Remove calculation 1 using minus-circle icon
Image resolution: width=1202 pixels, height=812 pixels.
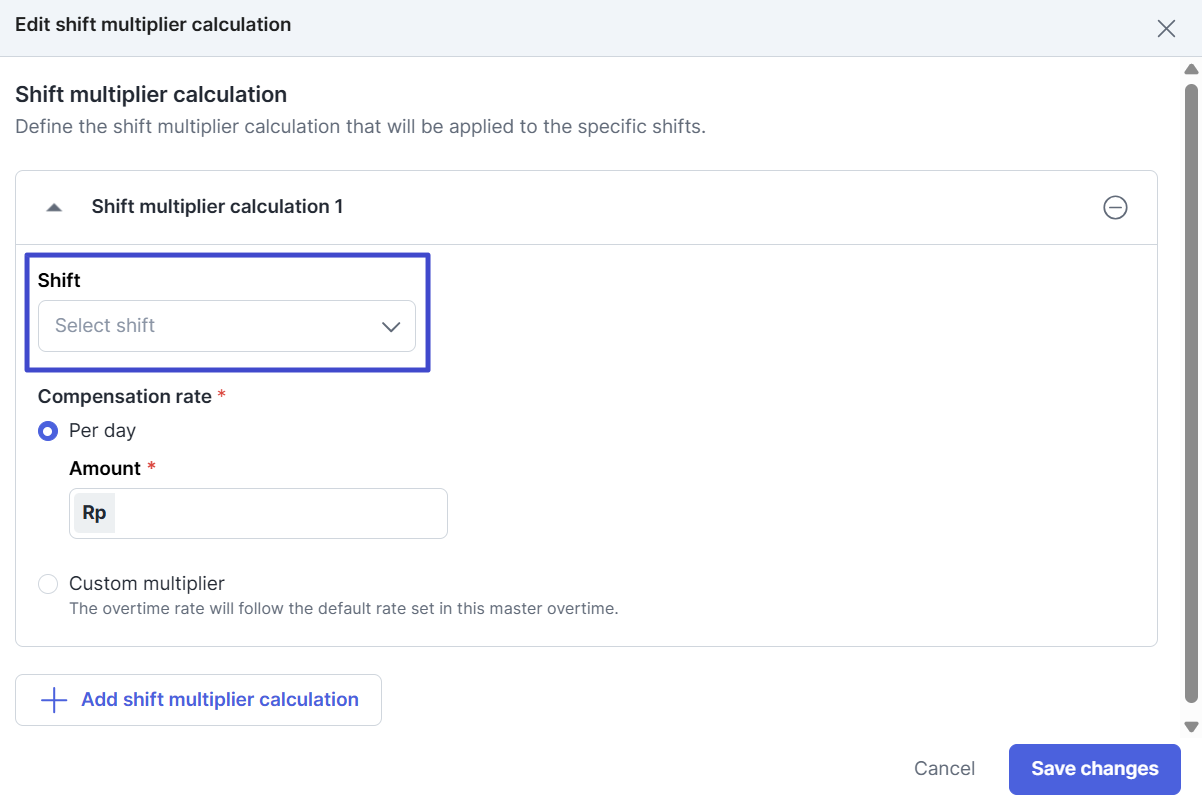click(x=1115, y=207)
